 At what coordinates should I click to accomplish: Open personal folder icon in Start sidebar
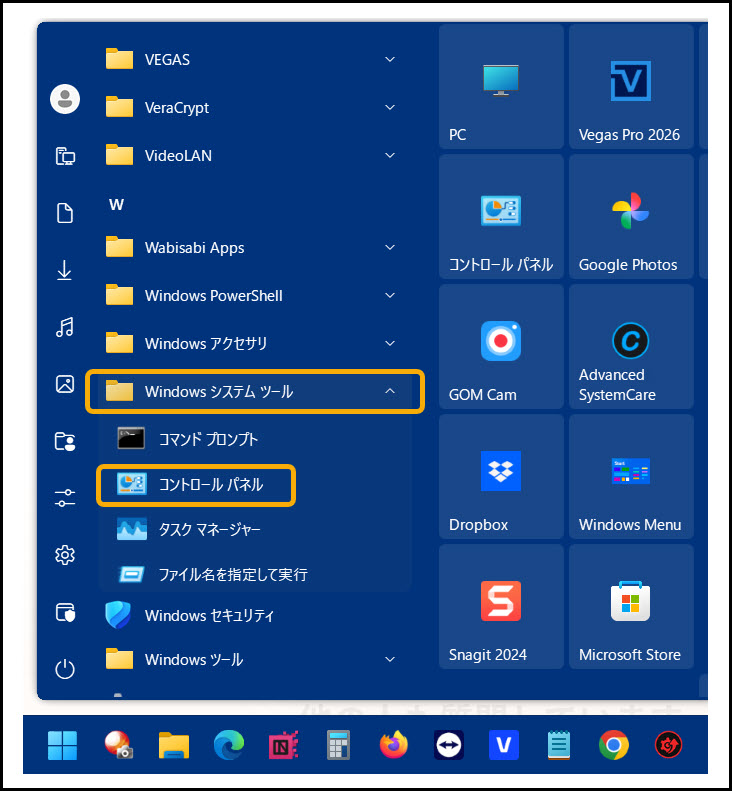(65, 441)
